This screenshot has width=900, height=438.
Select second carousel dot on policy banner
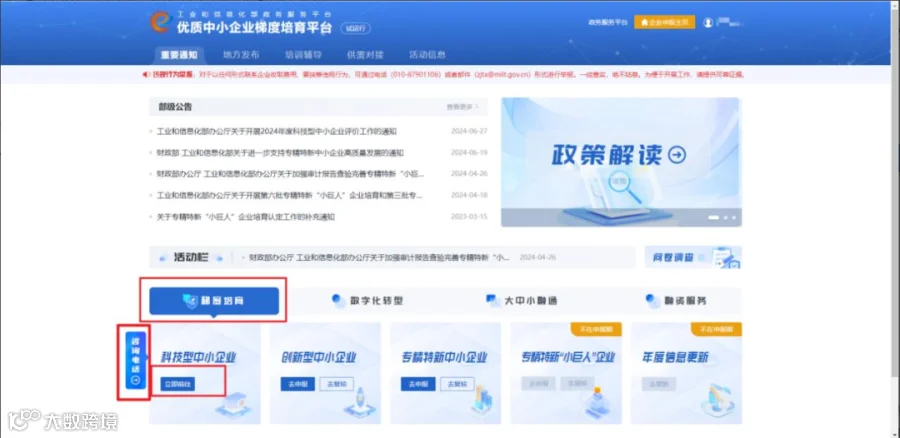726,218
